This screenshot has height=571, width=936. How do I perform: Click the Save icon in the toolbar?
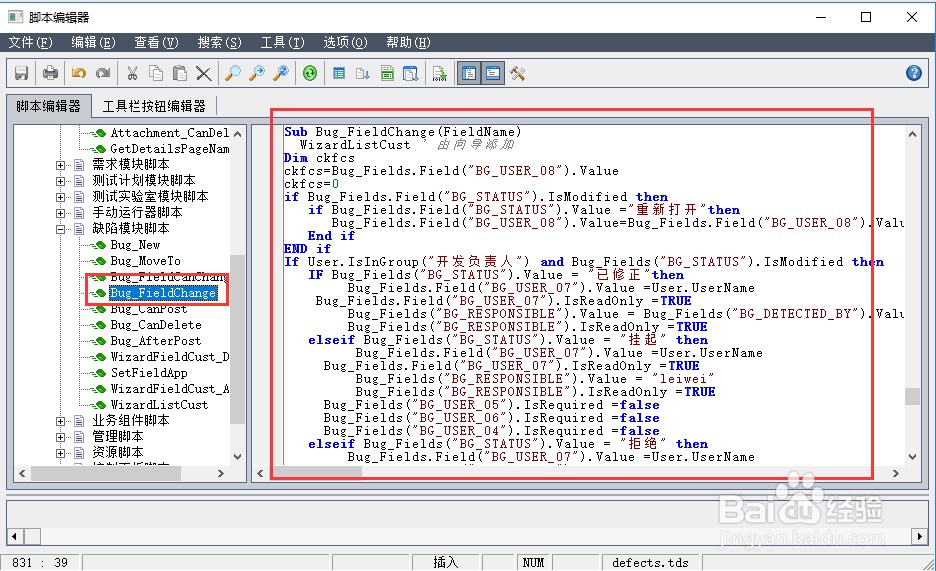click(21, 73)
